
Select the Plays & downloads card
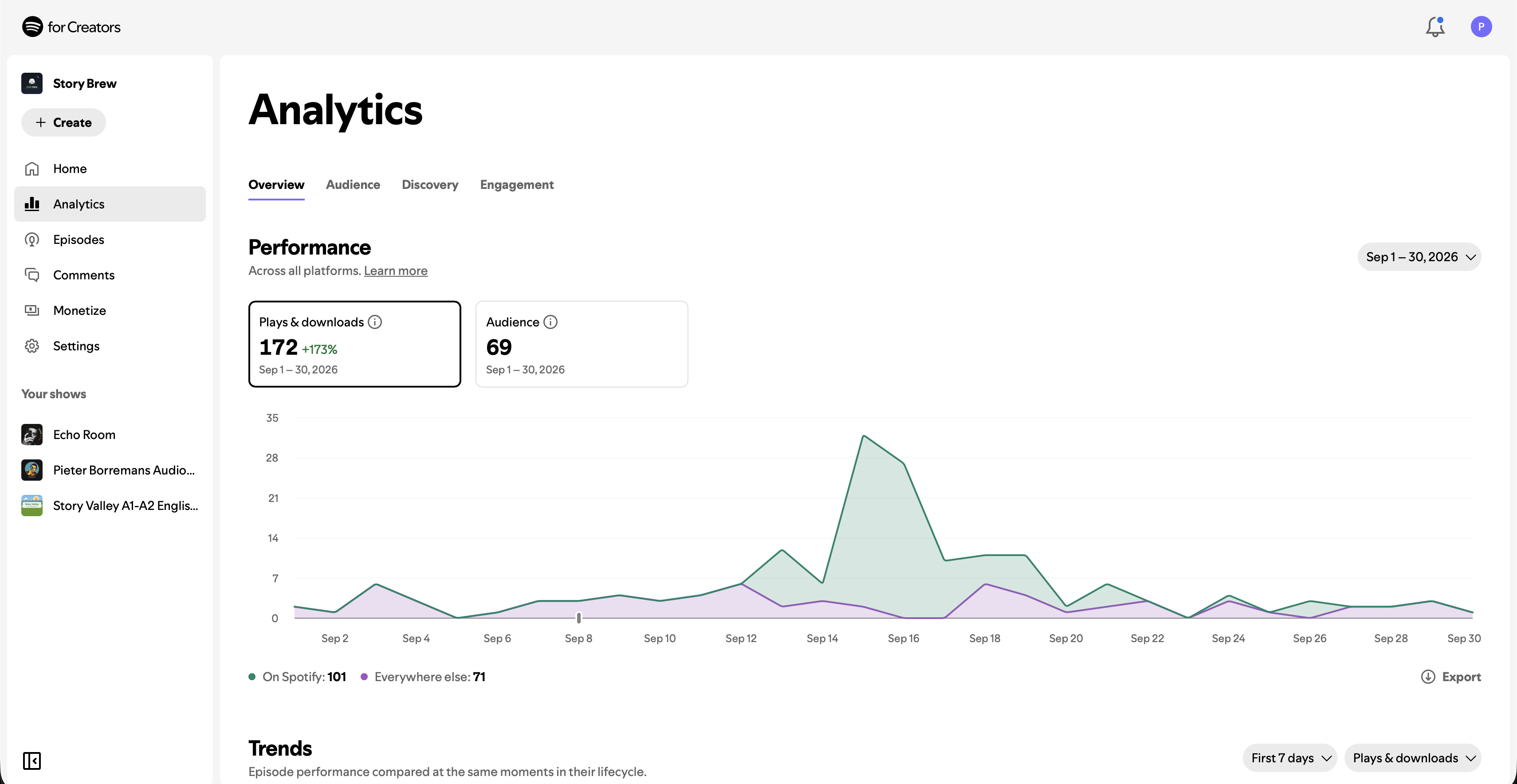(x=354, y=344)
